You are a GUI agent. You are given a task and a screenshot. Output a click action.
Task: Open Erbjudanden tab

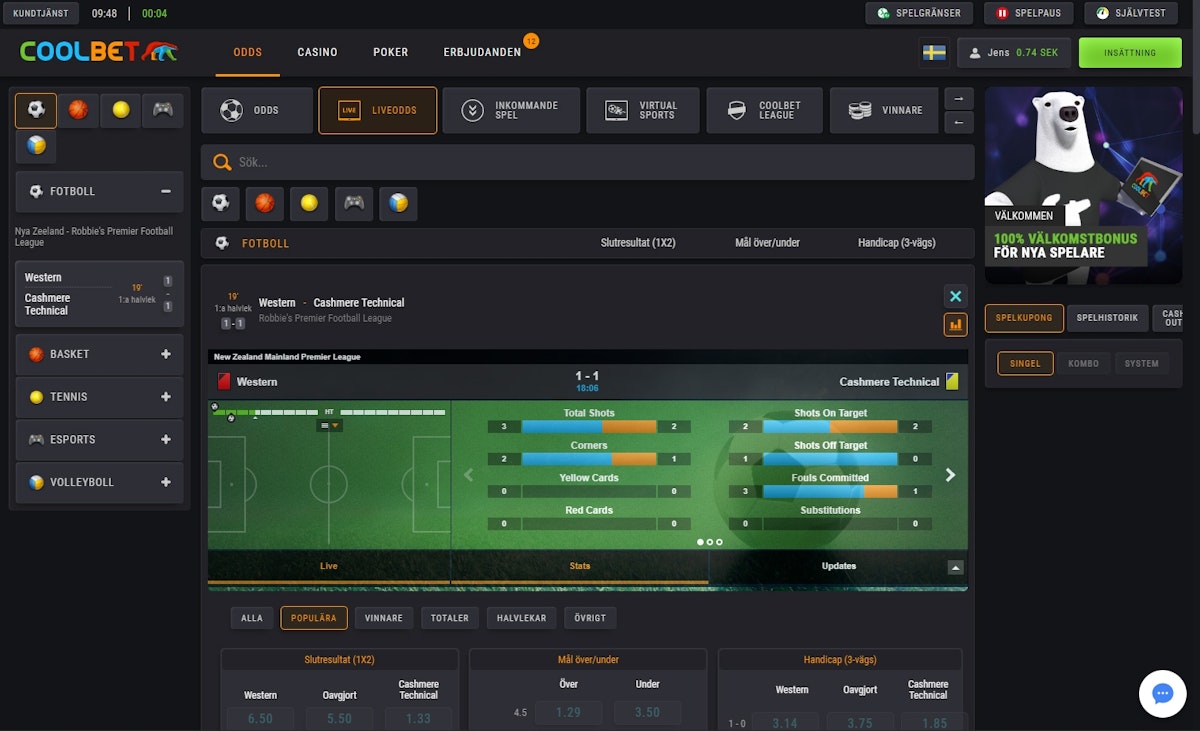click(482, 52)
